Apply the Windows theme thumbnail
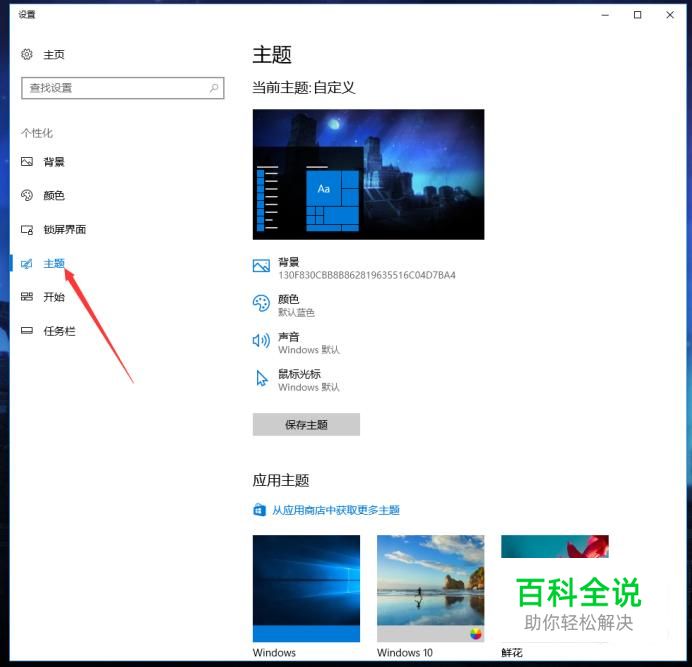Screen dimensions: 692x667 point(306,588)
